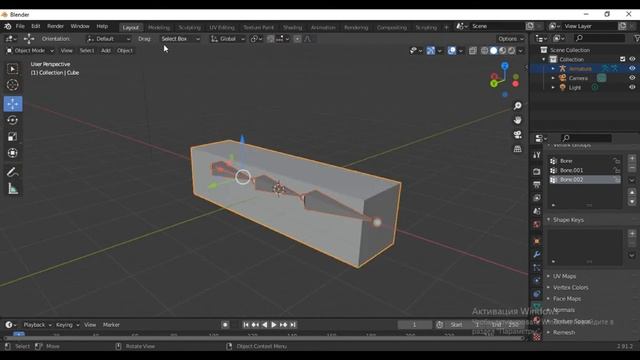Expand the Armature tree item

tap(553, 69)
